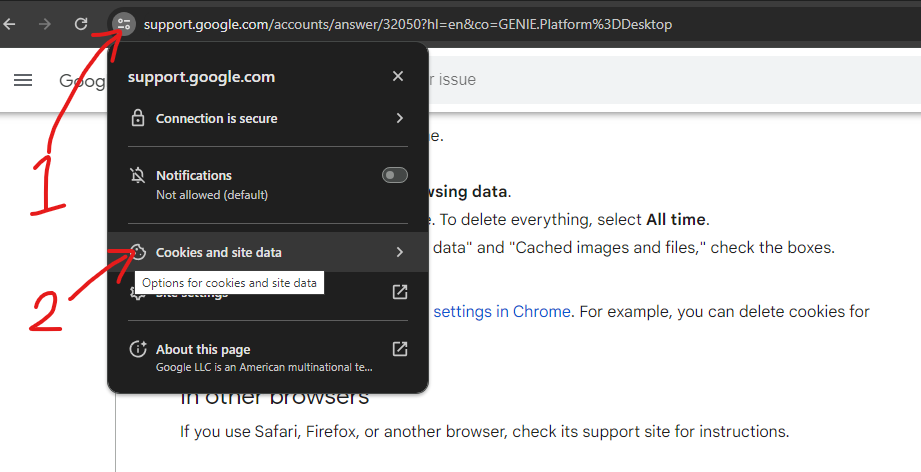The width and height of the screenshot is (921, 472).
Task: Open the Connection is secure details
Action: (268, 118)
